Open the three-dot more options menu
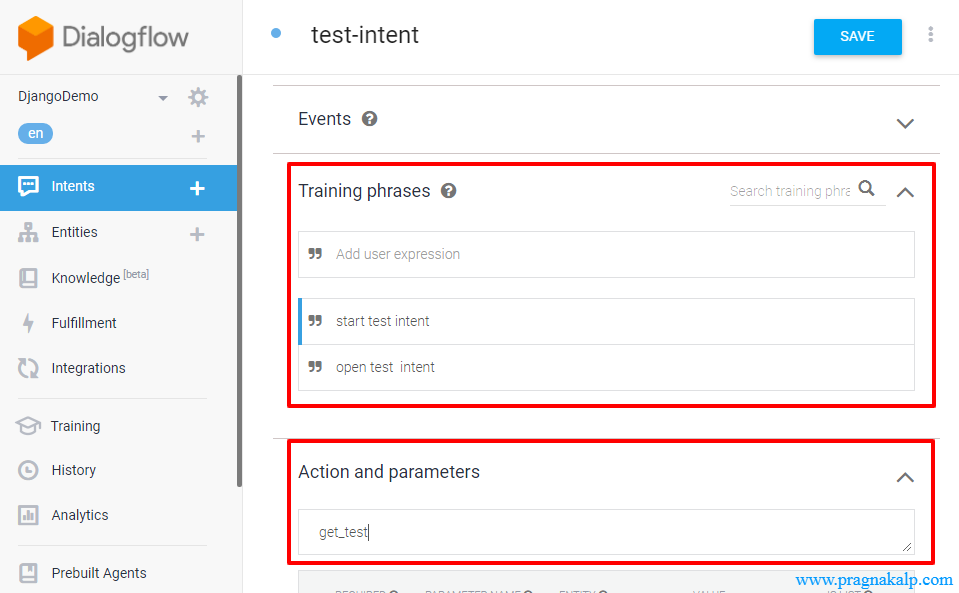The image size is (959, 593). tap(931, 35)
